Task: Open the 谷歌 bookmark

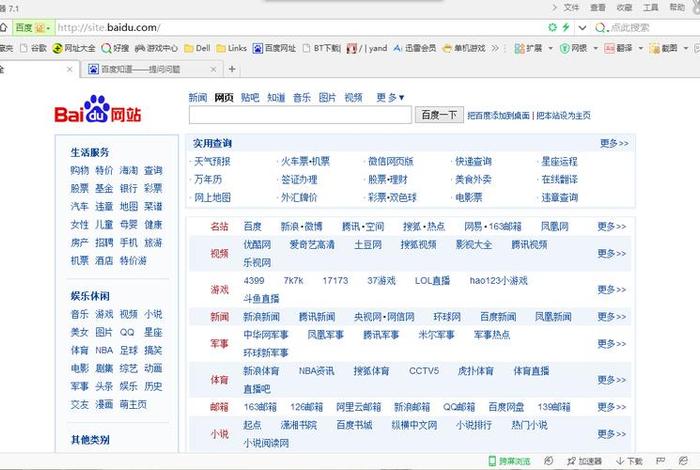Action: (33, 48)
